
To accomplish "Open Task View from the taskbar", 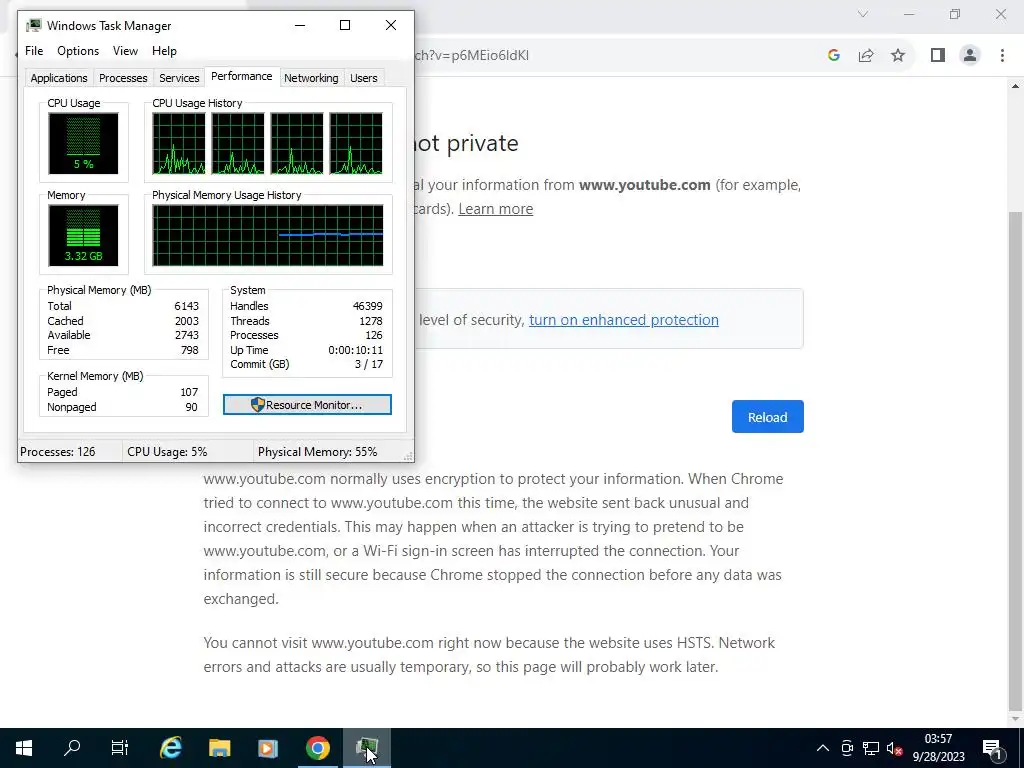I will pos(120,748).
